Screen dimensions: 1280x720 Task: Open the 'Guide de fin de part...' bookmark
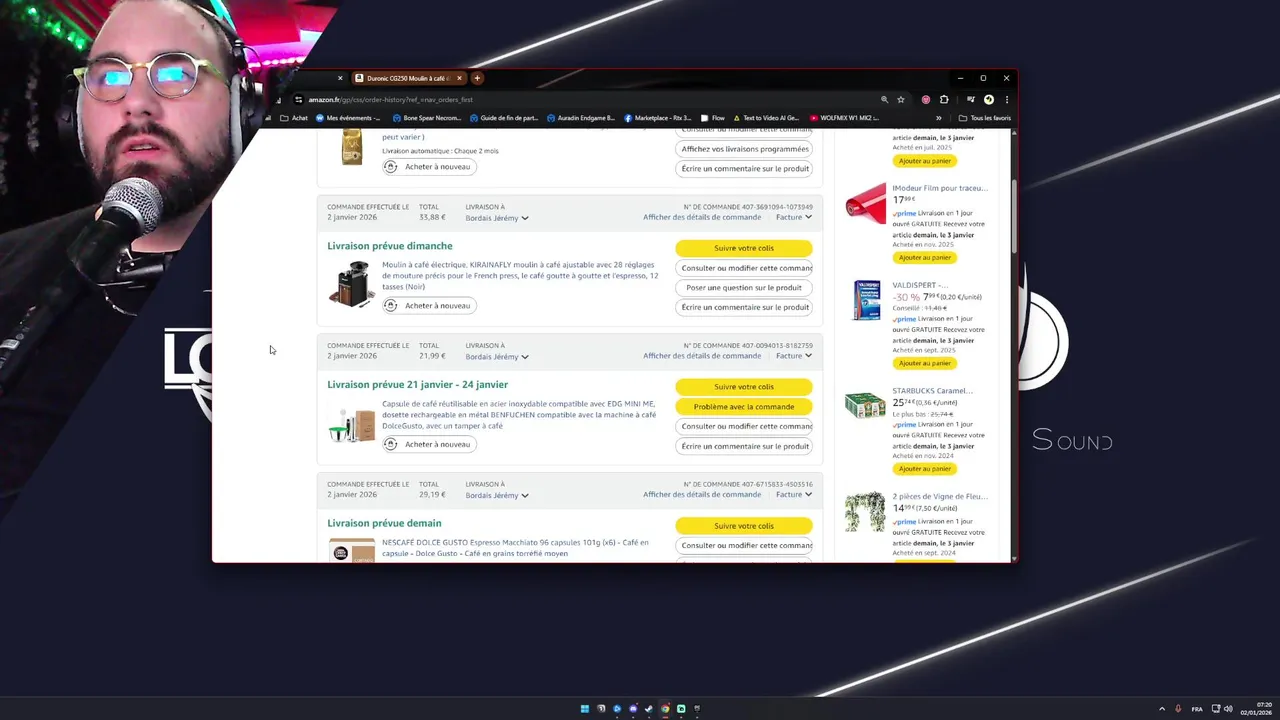coord(504,118)
